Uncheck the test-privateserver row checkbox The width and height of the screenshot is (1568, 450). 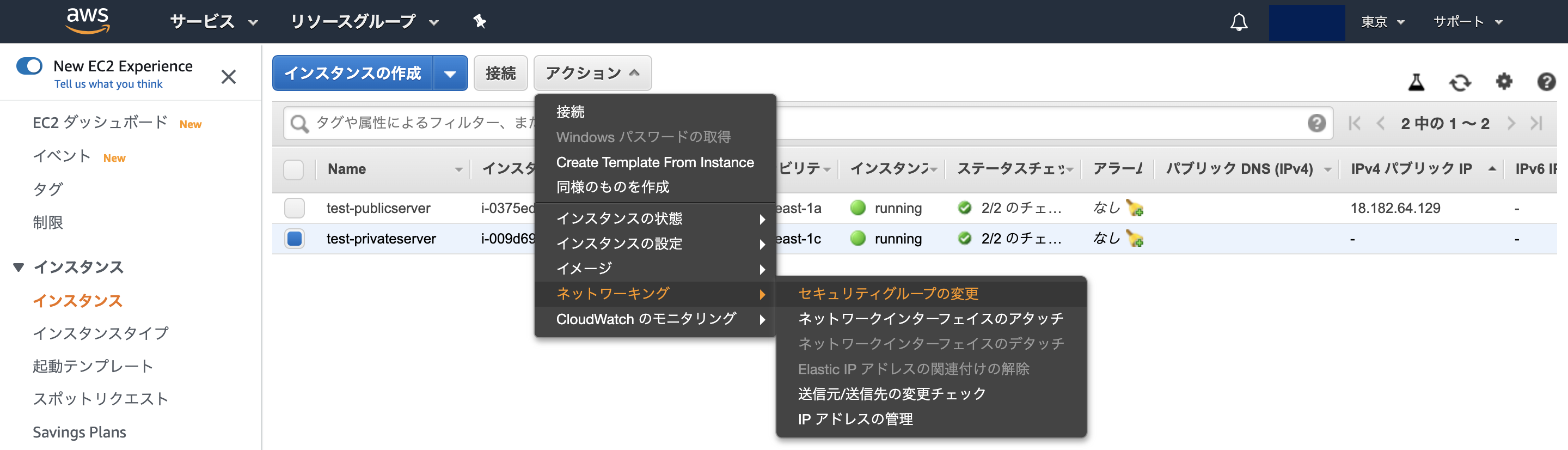click(x=295, y=239)
